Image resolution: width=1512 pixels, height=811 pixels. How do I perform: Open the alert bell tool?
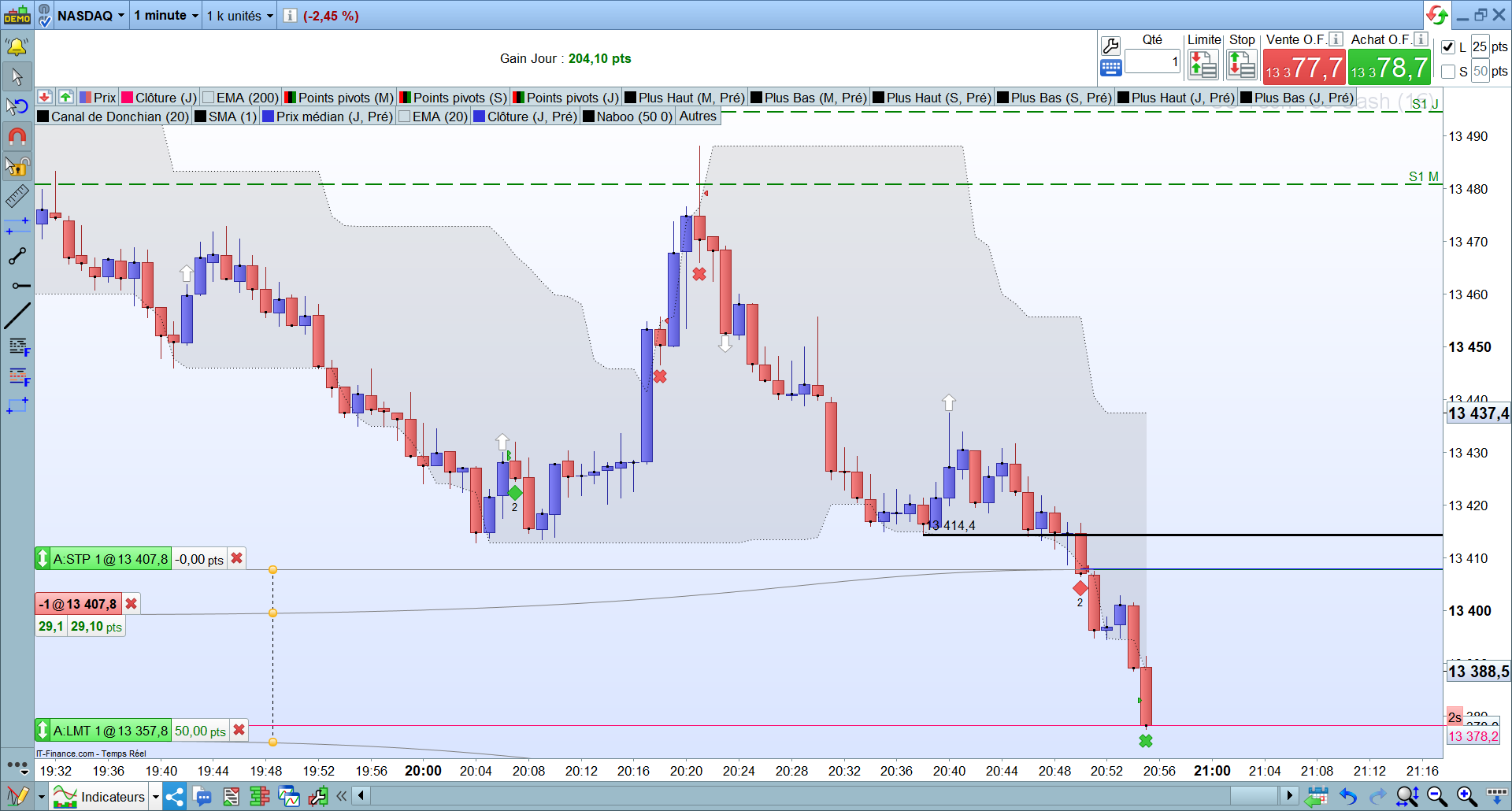coord(17,47)
